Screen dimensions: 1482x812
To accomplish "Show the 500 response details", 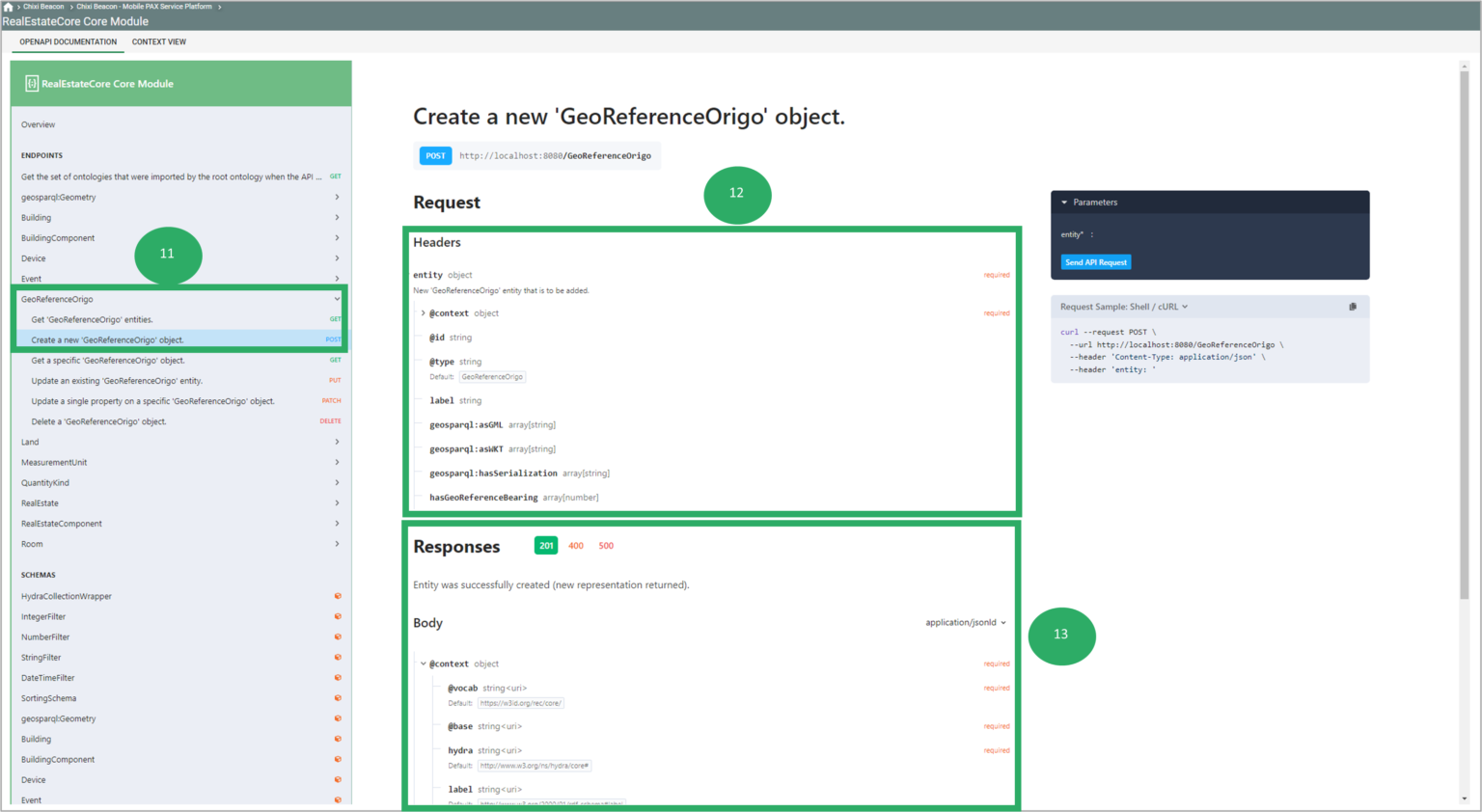I will (606, 546).
